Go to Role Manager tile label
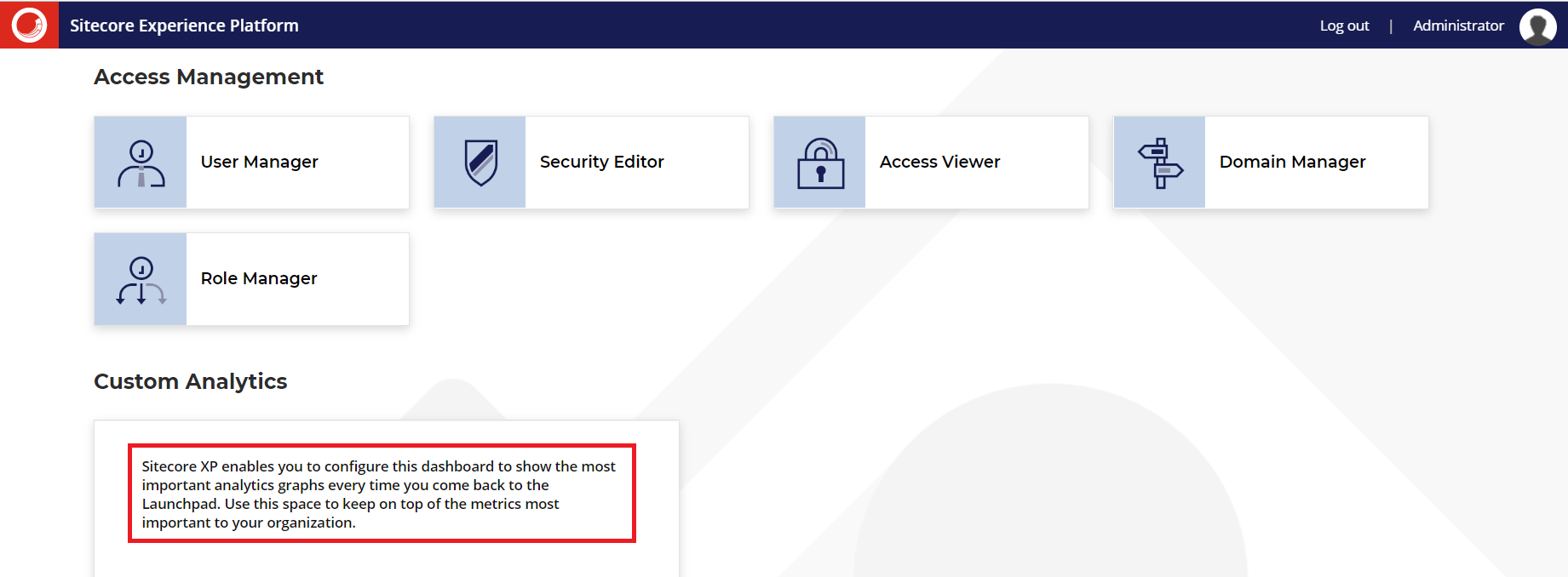Screen dimensions: 1568x577 point(259,278)
